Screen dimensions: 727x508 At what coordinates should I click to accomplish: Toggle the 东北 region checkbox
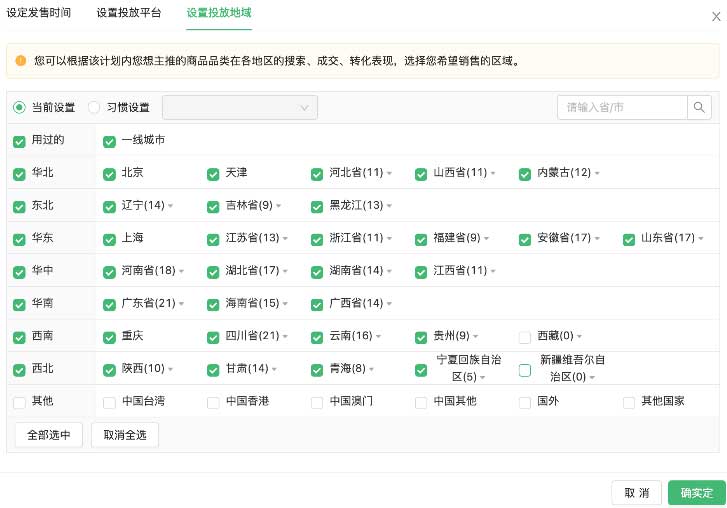point(19,207)
